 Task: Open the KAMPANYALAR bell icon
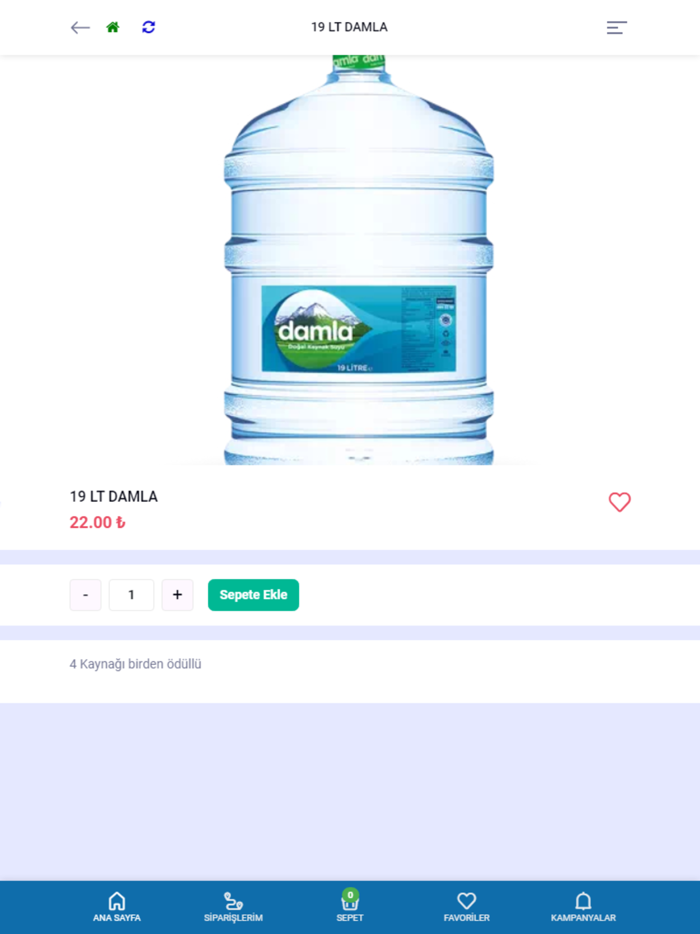(583, 907)
